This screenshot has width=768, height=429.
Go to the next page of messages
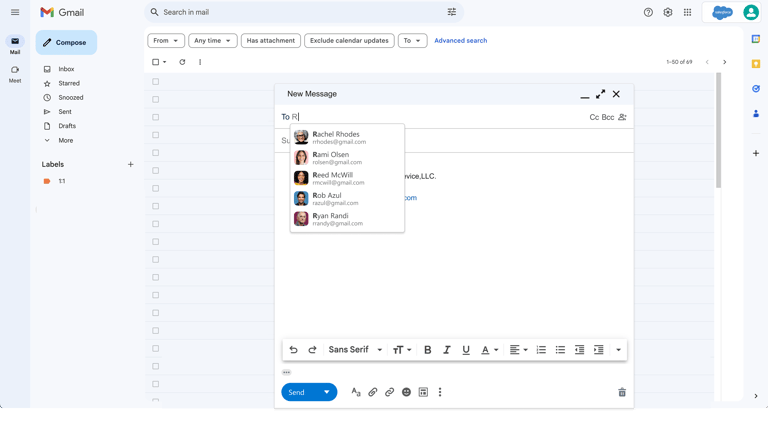click(724, 62)
